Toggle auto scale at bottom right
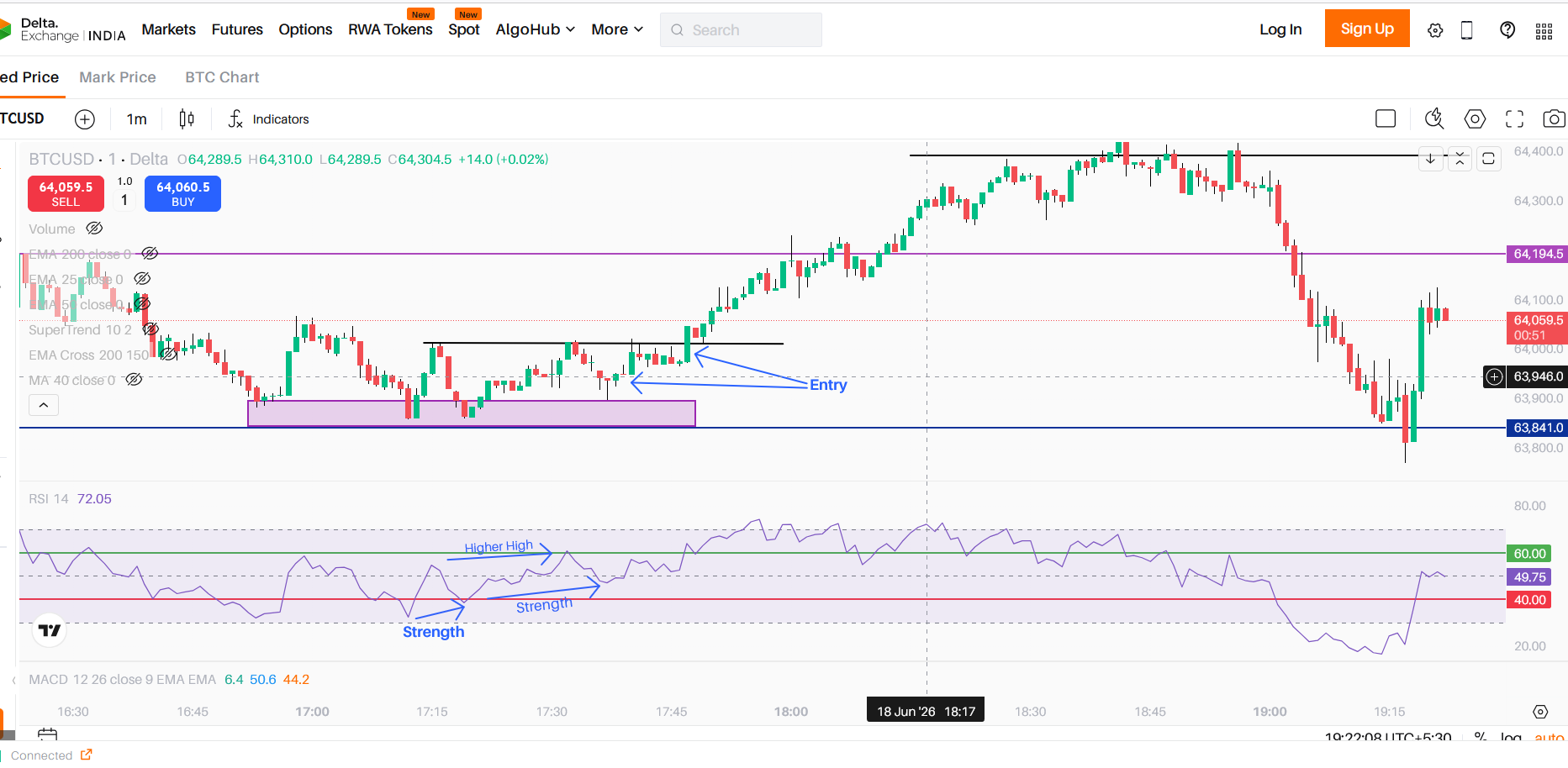The width and height of the screenshot is (1568, 768). tap(1549, 737)
